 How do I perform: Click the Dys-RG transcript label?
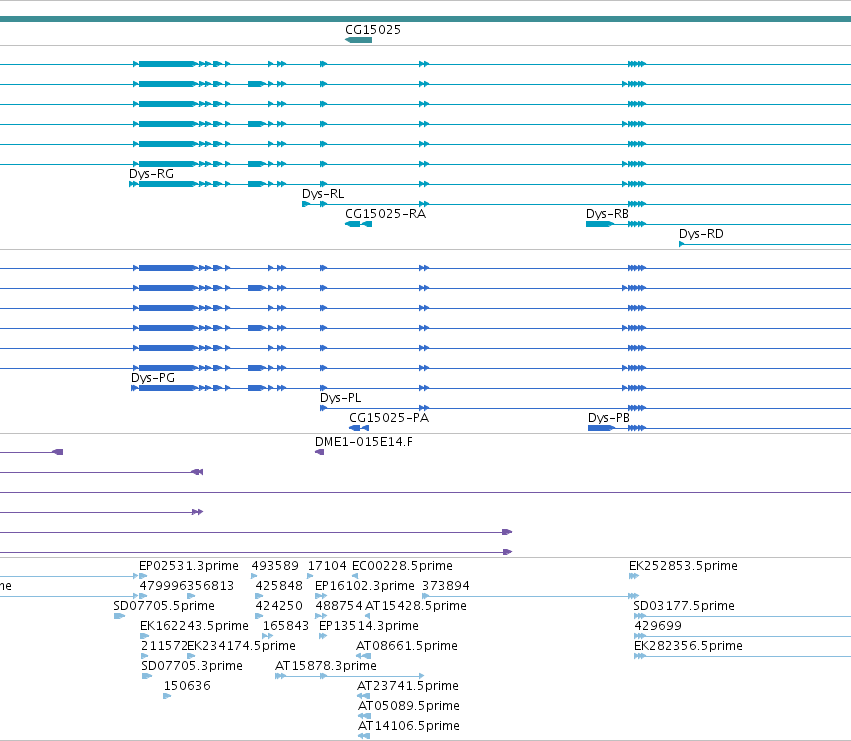point(151,174)
